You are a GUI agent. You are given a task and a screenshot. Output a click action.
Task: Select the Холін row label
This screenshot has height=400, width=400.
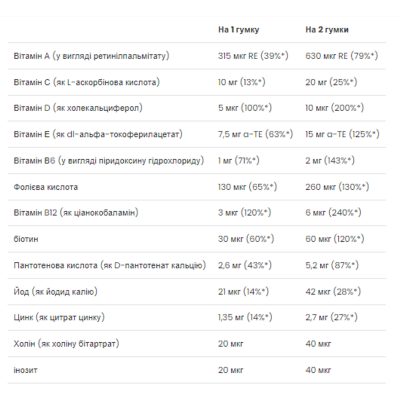[66, 344]
